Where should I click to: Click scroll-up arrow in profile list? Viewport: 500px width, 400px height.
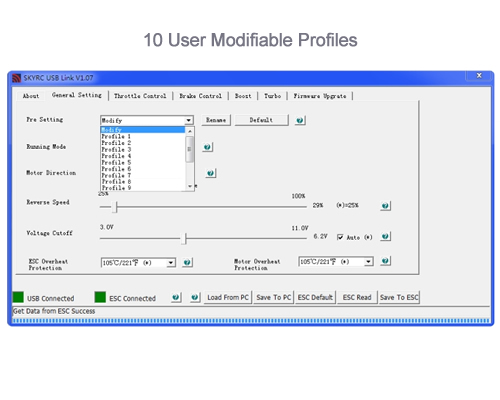click(x=190, y=131)
